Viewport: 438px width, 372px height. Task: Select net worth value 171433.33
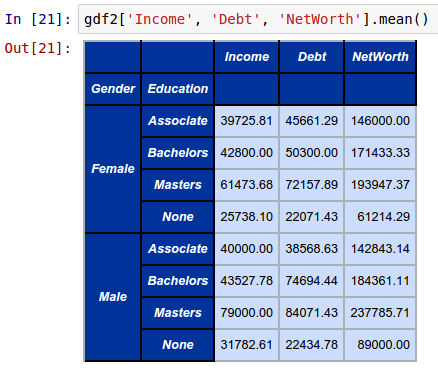(x=380, y=153)
